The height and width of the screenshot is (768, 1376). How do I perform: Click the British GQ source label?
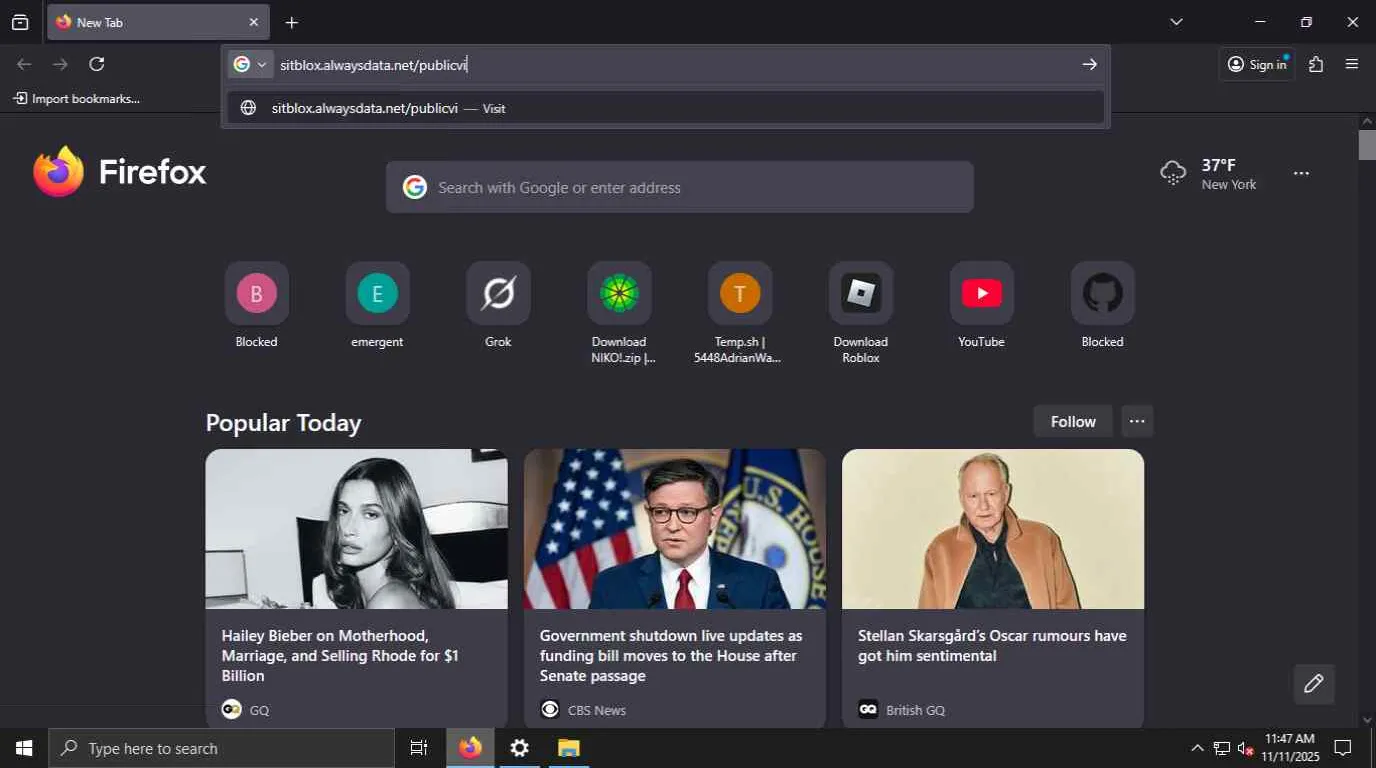point(915,710)
